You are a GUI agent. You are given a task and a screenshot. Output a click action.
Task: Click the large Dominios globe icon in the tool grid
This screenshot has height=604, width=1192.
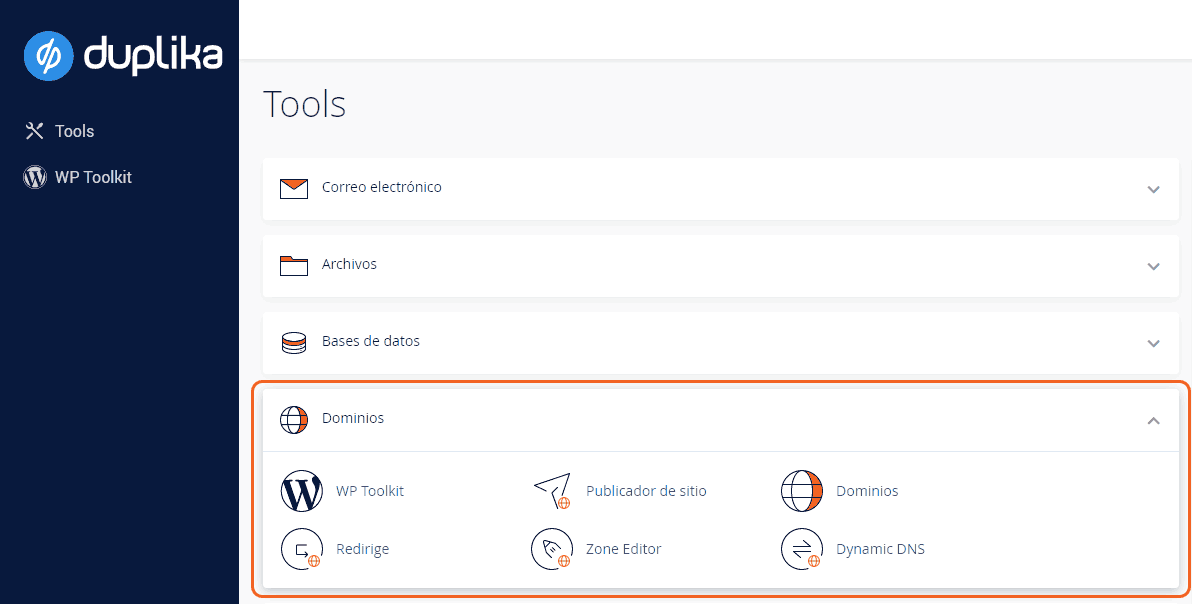coord(801,491)
